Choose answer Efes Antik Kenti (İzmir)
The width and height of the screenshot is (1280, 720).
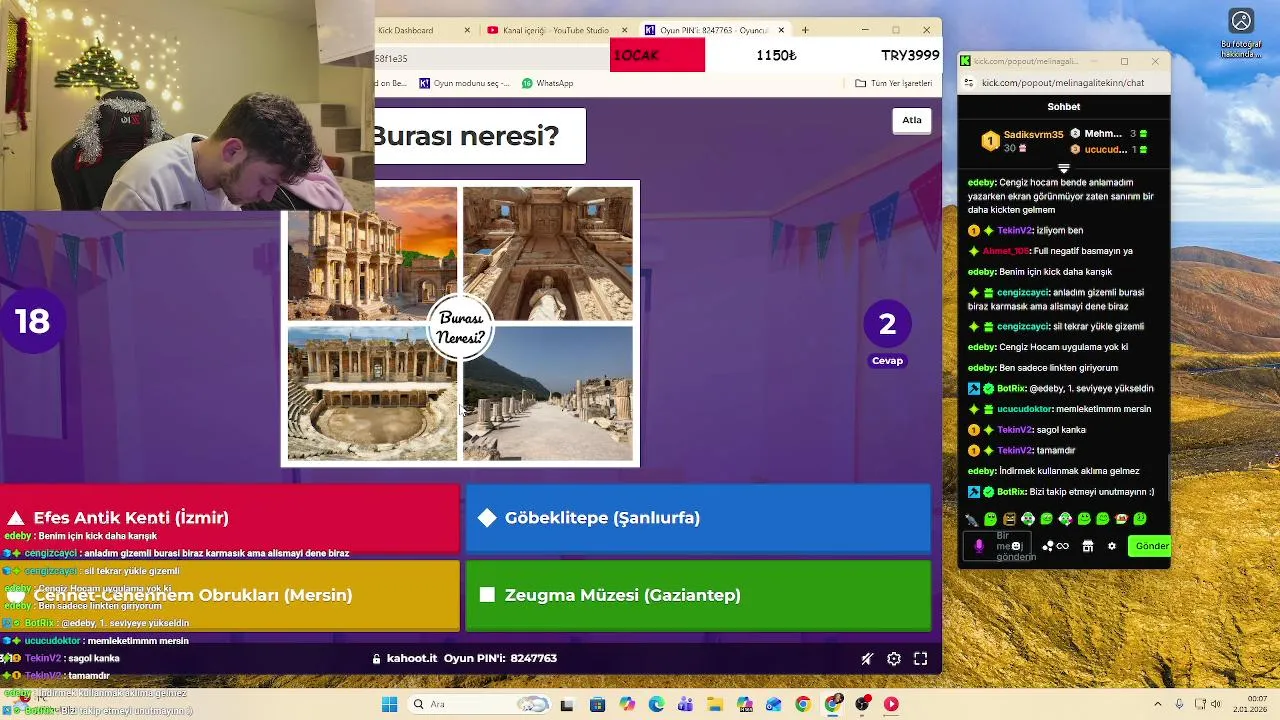(230, 518)
